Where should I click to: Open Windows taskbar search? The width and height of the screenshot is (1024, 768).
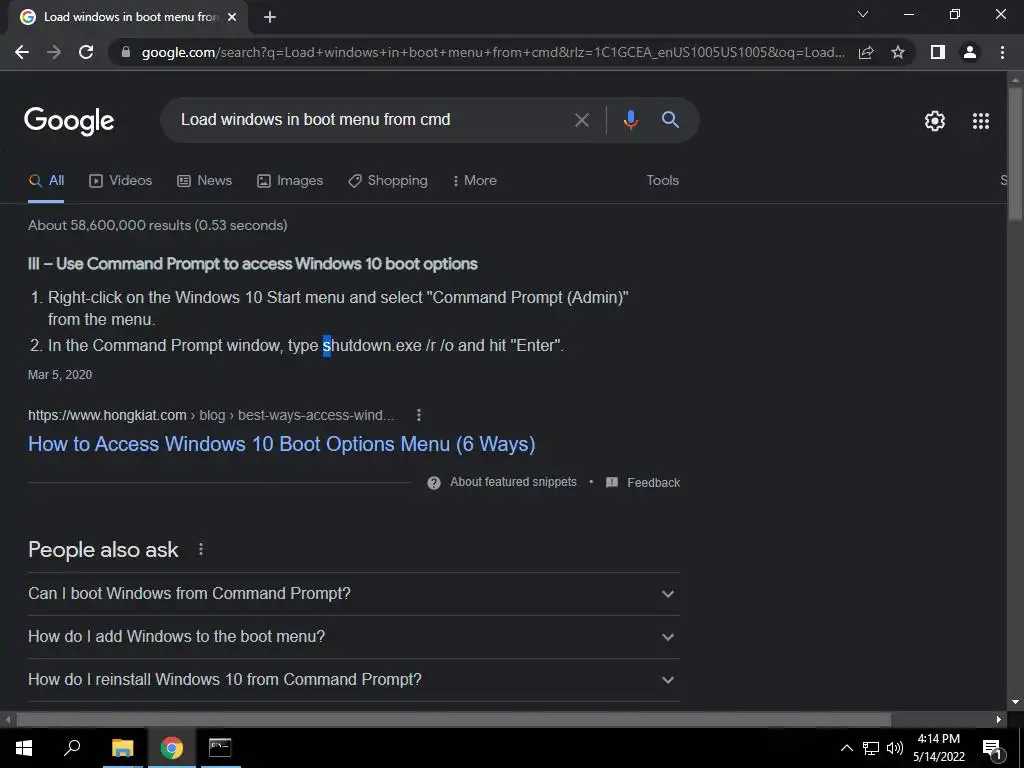(x=72, y=748)
